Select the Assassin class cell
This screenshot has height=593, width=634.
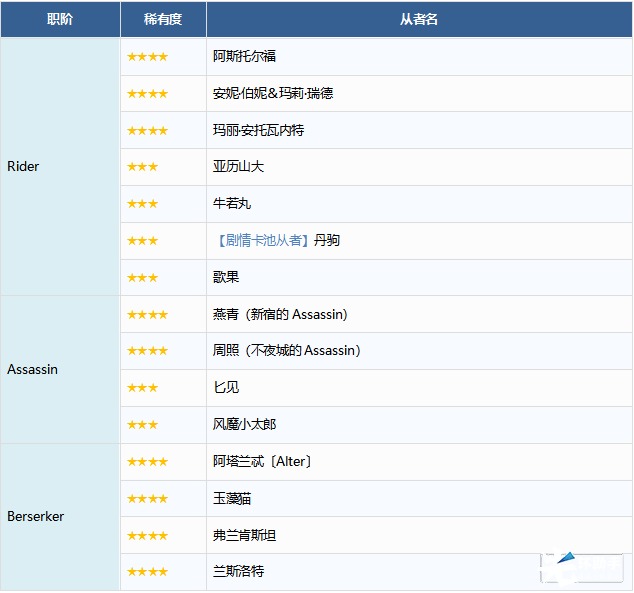pos(33,370)
